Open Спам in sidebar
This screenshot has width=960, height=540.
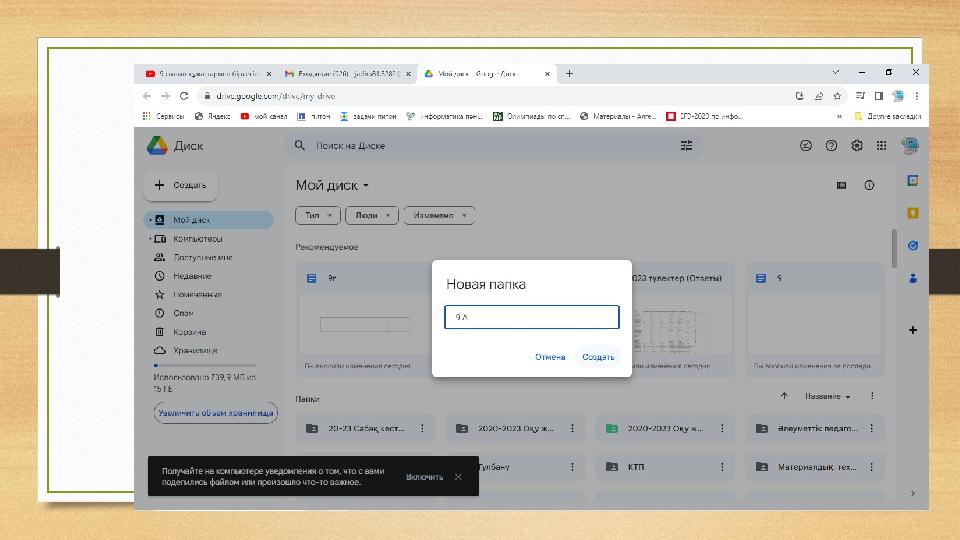tap(183, 313)
